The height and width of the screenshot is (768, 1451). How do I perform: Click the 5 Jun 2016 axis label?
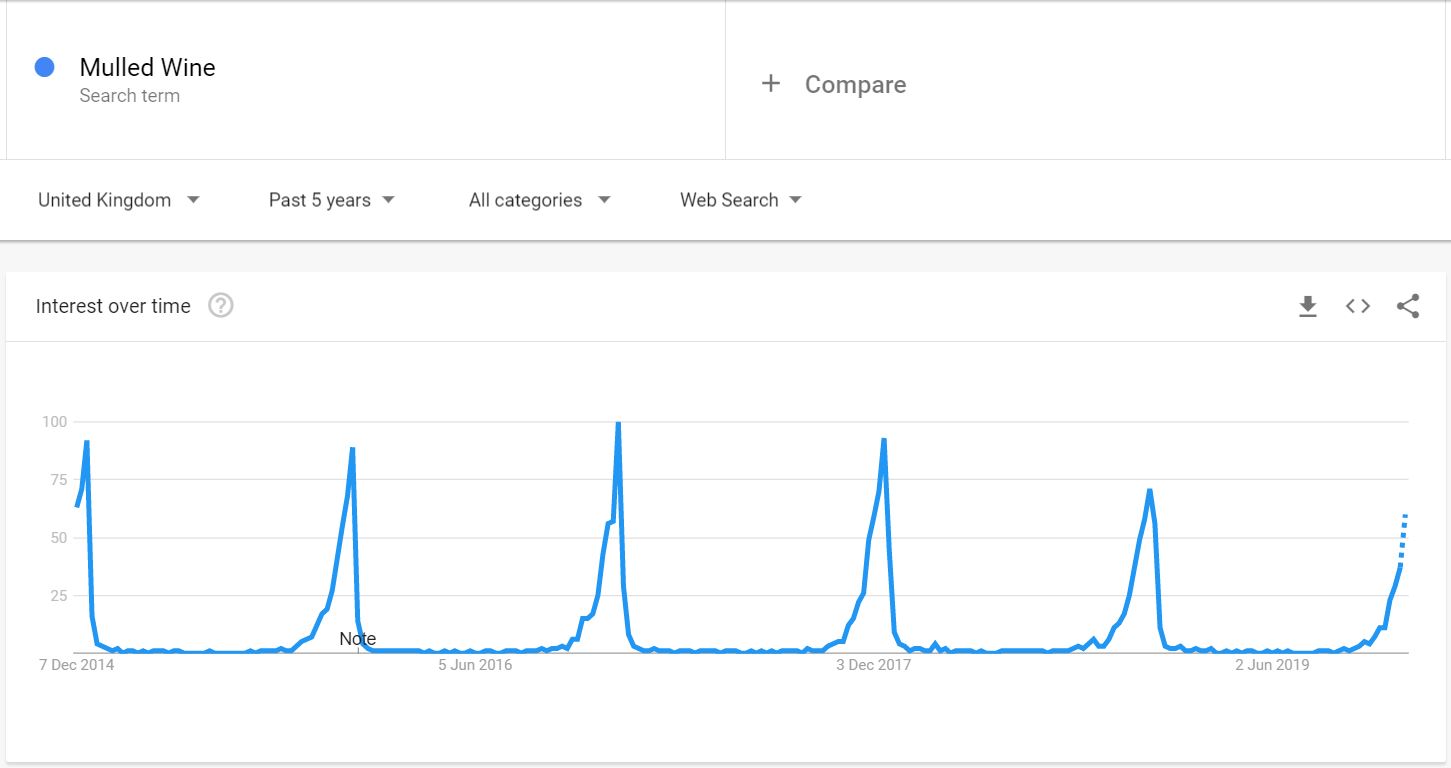[475, 665]
